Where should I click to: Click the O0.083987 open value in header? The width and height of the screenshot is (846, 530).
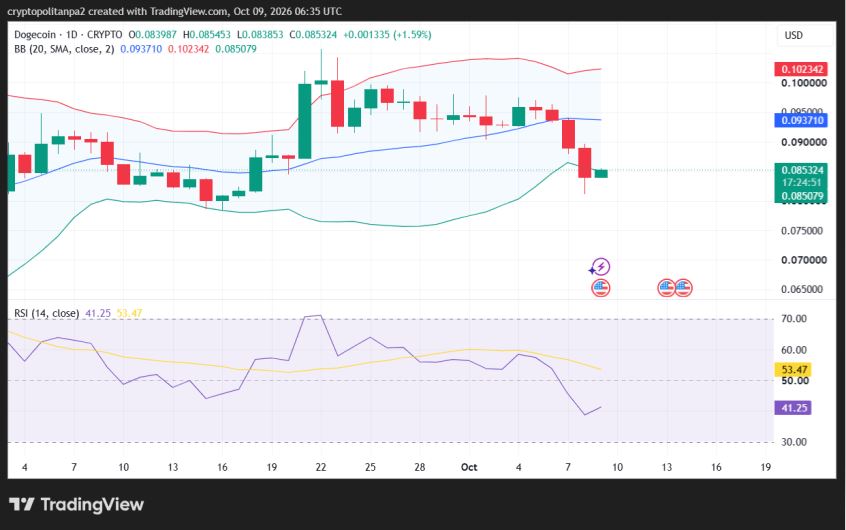click(153, 35)
